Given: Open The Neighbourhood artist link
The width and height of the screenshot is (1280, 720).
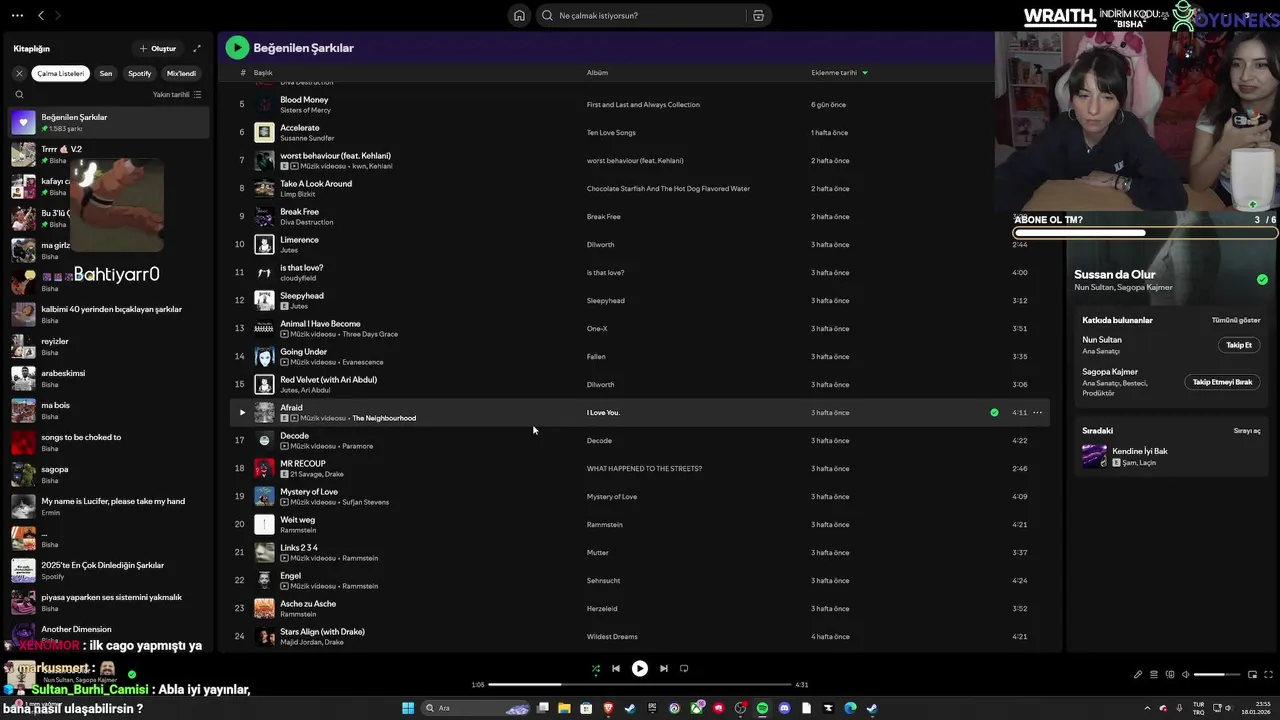Looking at the screenshot, I should 384,418.
